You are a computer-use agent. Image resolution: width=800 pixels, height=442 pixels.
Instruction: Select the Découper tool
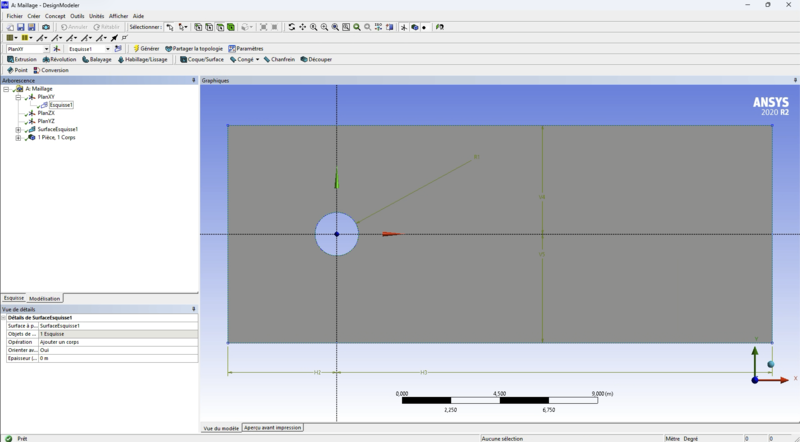coord(316,60)
